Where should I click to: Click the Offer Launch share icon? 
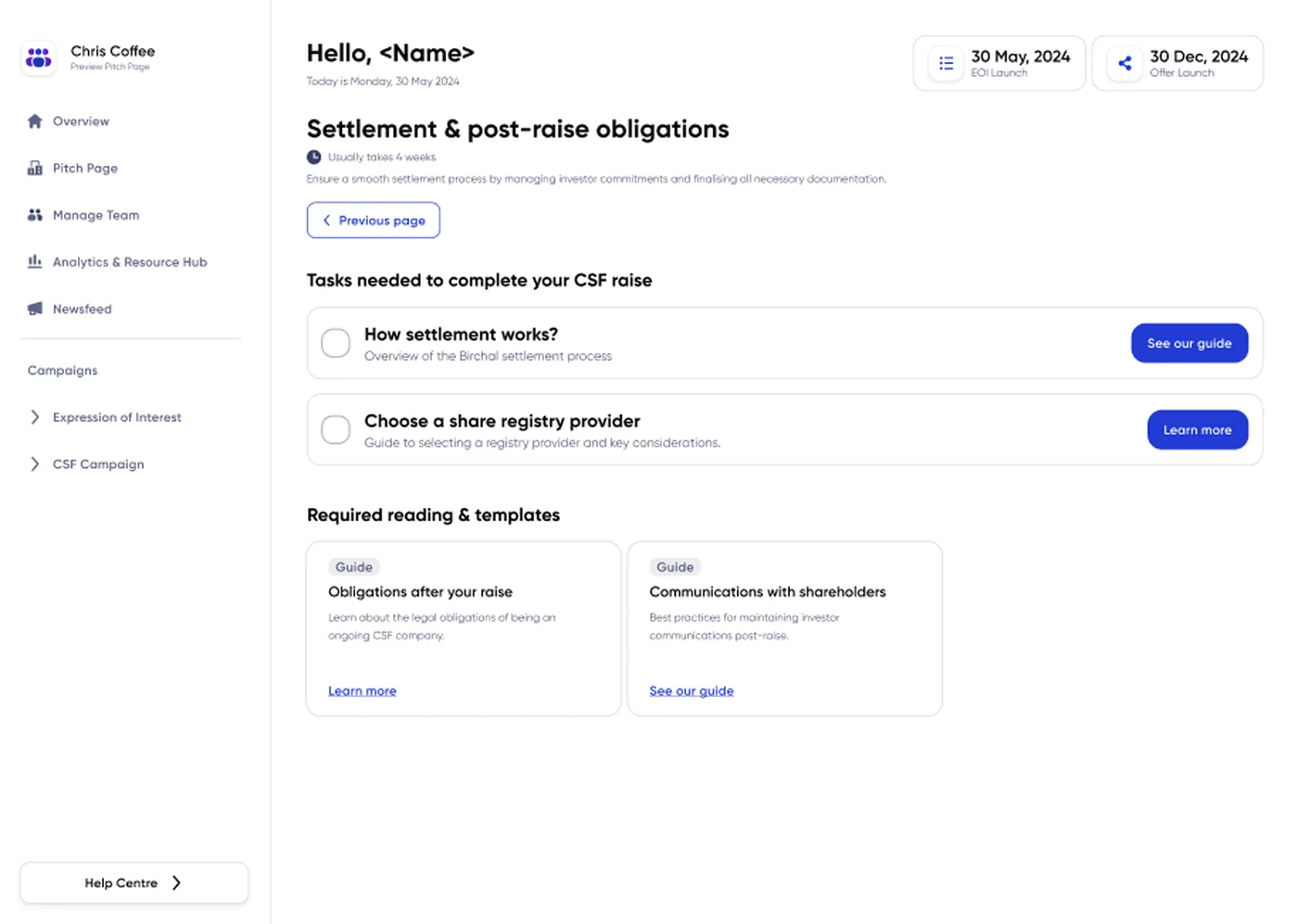point(1125,63)
